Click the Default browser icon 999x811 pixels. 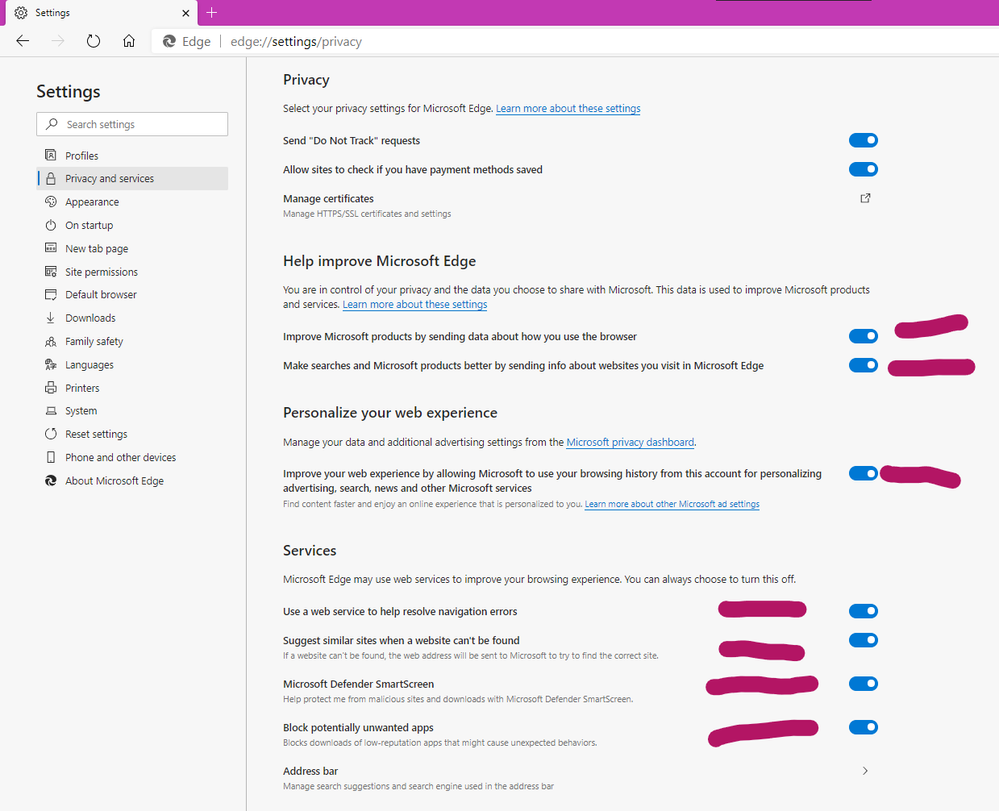tap(50, 294)
